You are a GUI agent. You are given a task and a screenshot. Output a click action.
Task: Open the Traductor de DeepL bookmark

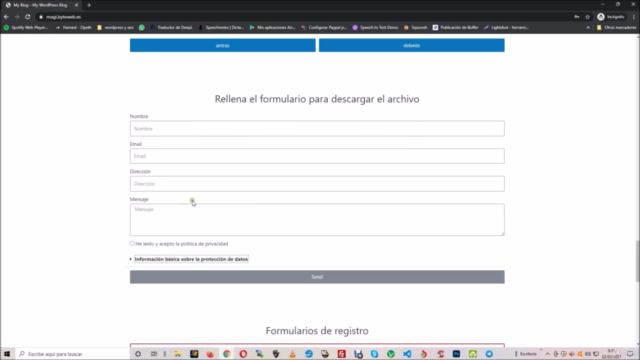(x=171, y=27)
